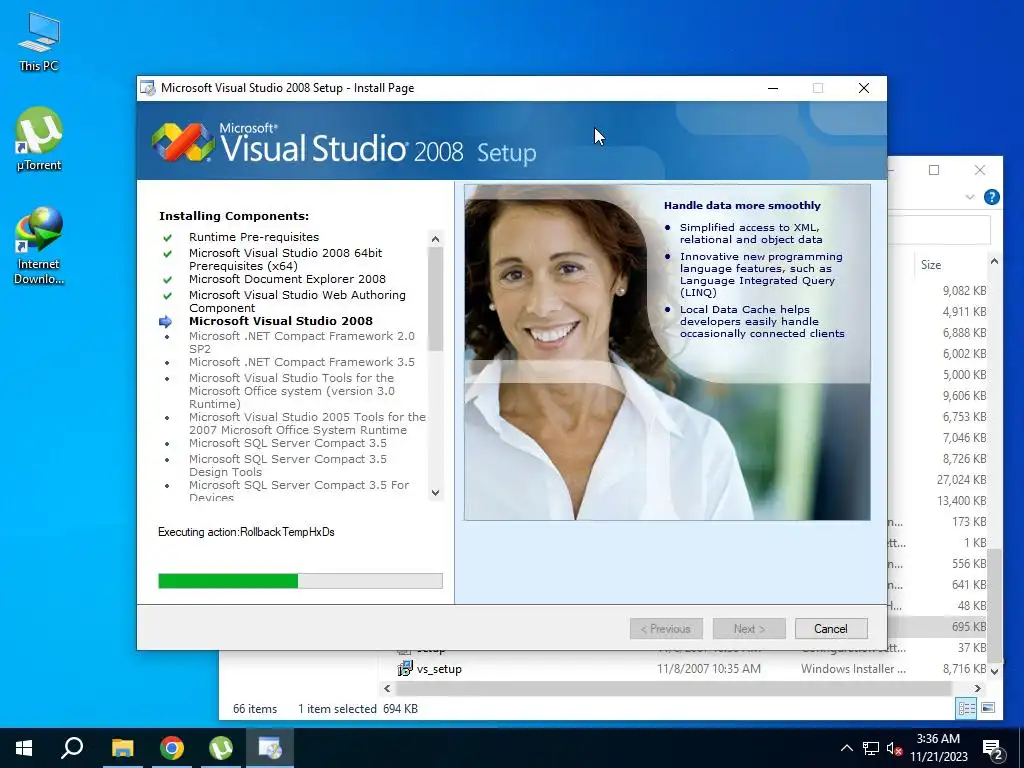Click the vs_setup file icon in Explorer
1024x768 pixels.
tap(405, 669)
